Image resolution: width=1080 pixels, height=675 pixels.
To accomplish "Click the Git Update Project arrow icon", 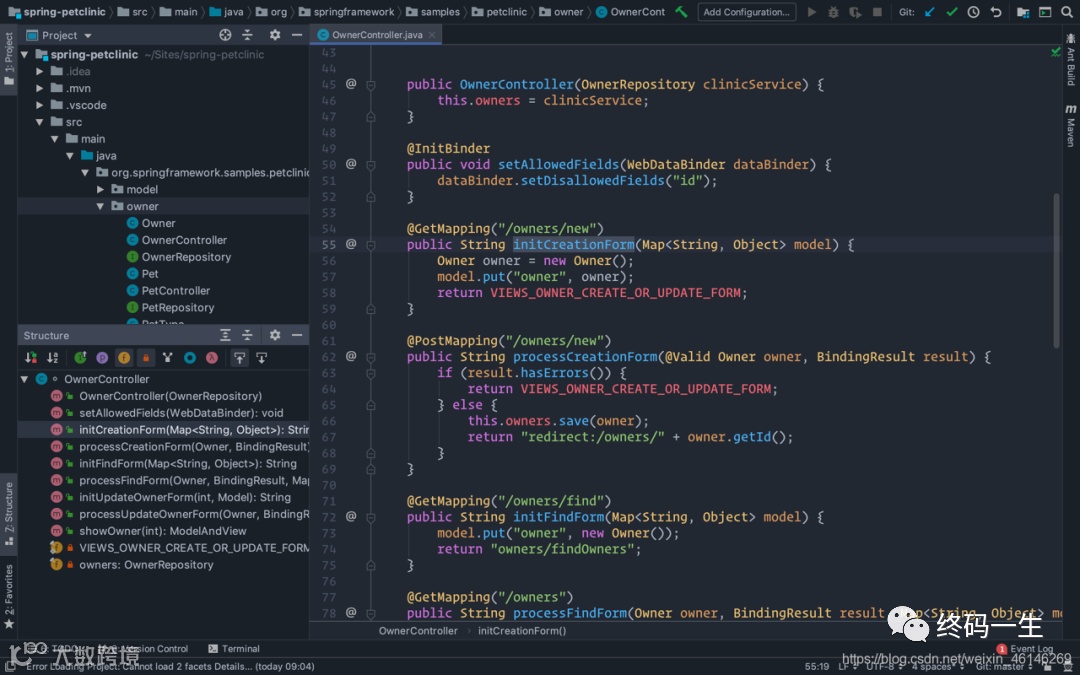I will pos(930,12).
